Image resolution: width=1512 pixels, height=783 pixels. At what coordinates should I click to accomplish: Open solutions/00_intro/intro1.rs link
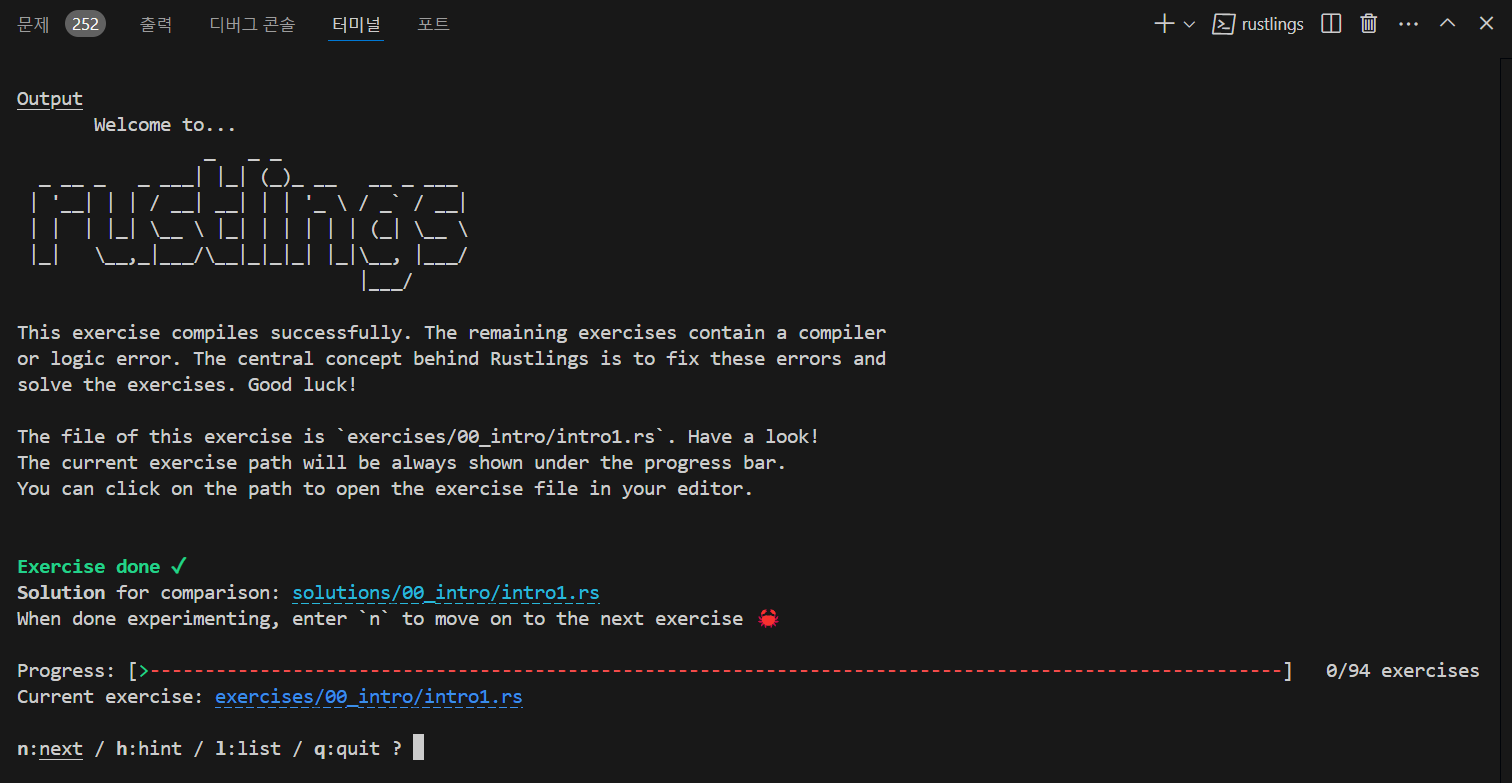[446, 593]
